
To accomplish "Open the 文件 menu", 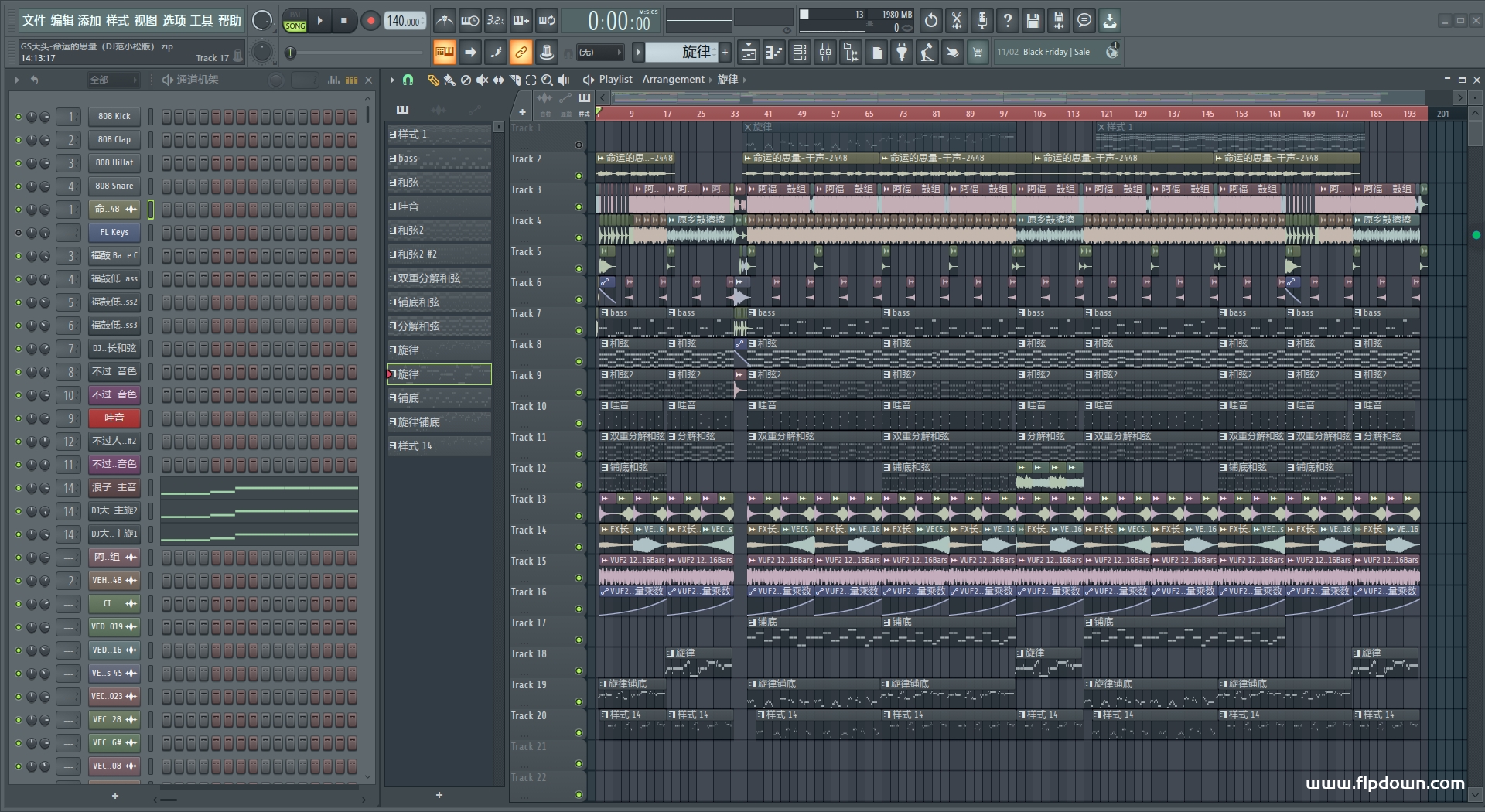I will pyautogui.click(x=34, y=21).
